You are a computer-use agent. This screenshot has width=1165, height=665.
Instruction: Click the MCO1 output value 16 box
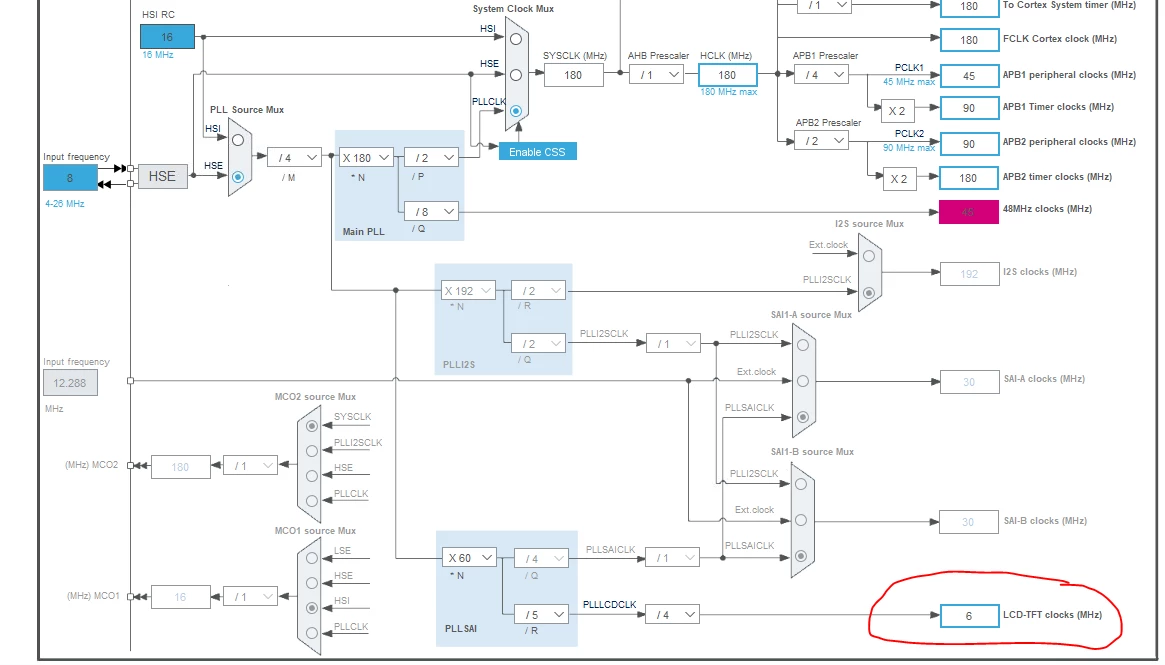pos(181,597)
